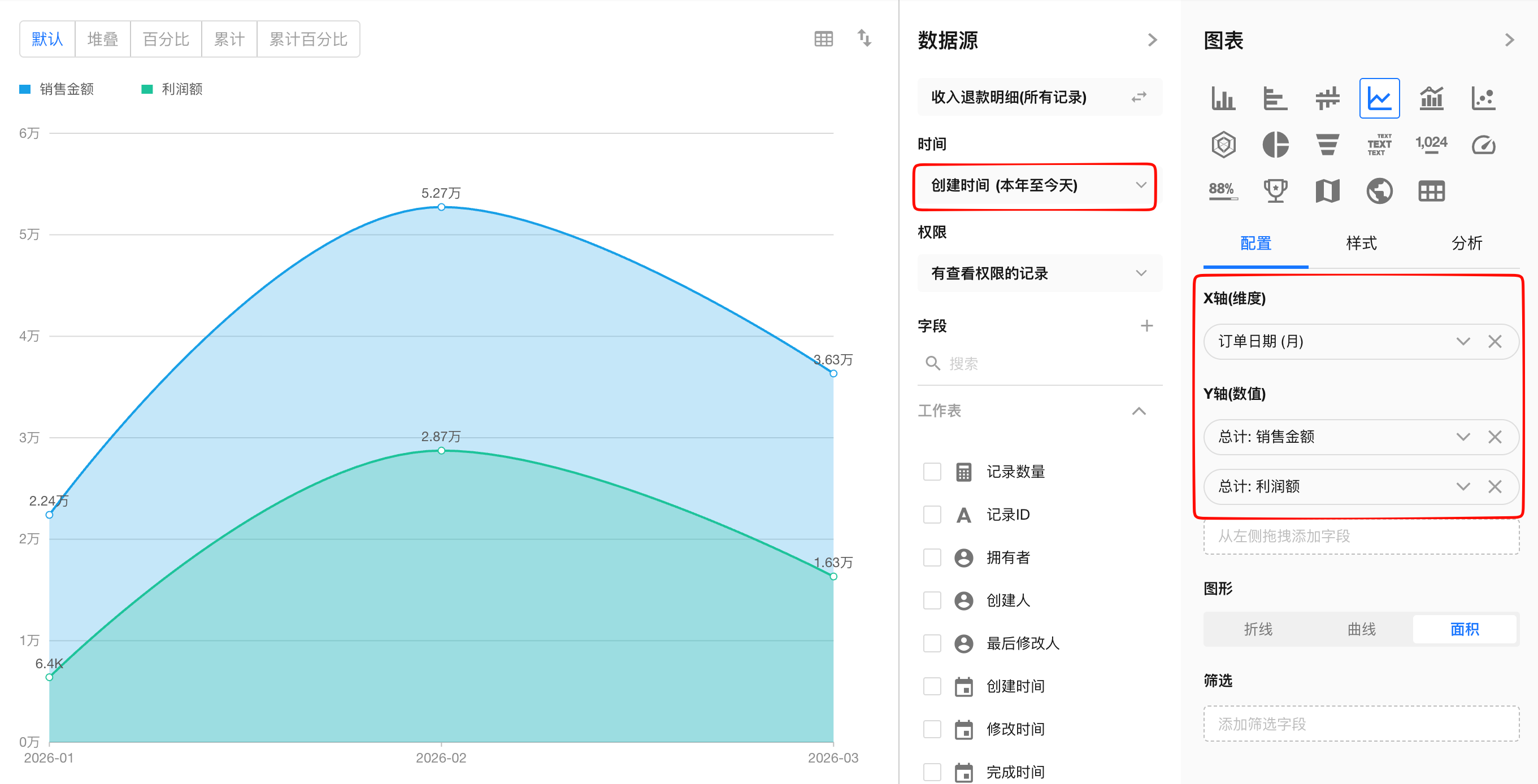Screen dimensions: 1538x784
Task: Tick the 拥有者 field checkbox
Action: click(x=932, y=557)
